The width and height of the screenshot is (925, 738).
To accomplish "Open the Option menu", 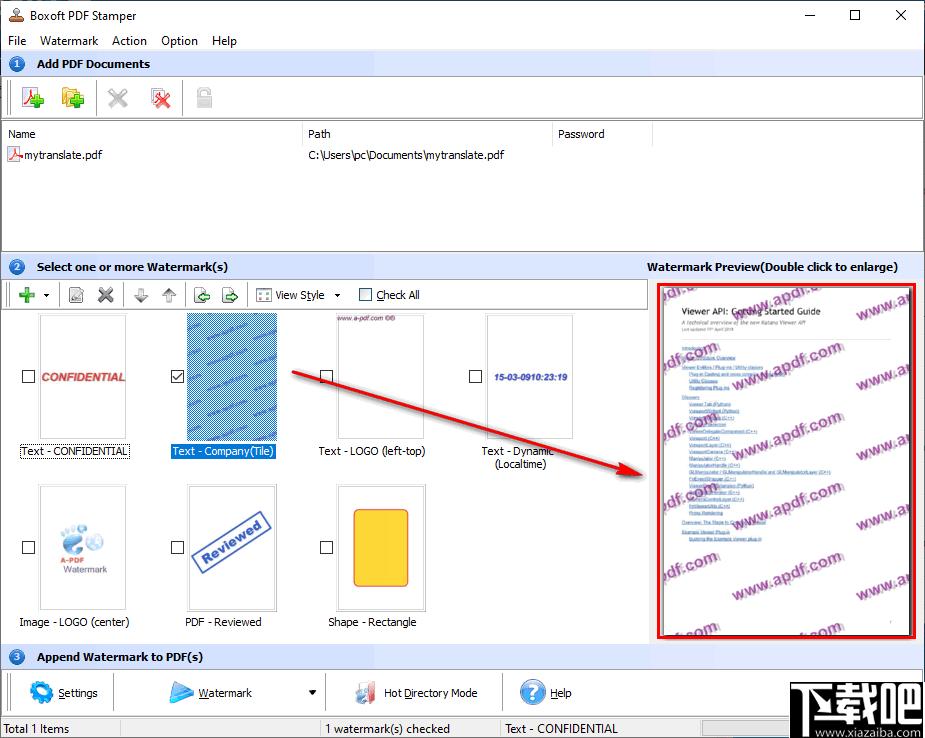I will (x=179, y=41).
